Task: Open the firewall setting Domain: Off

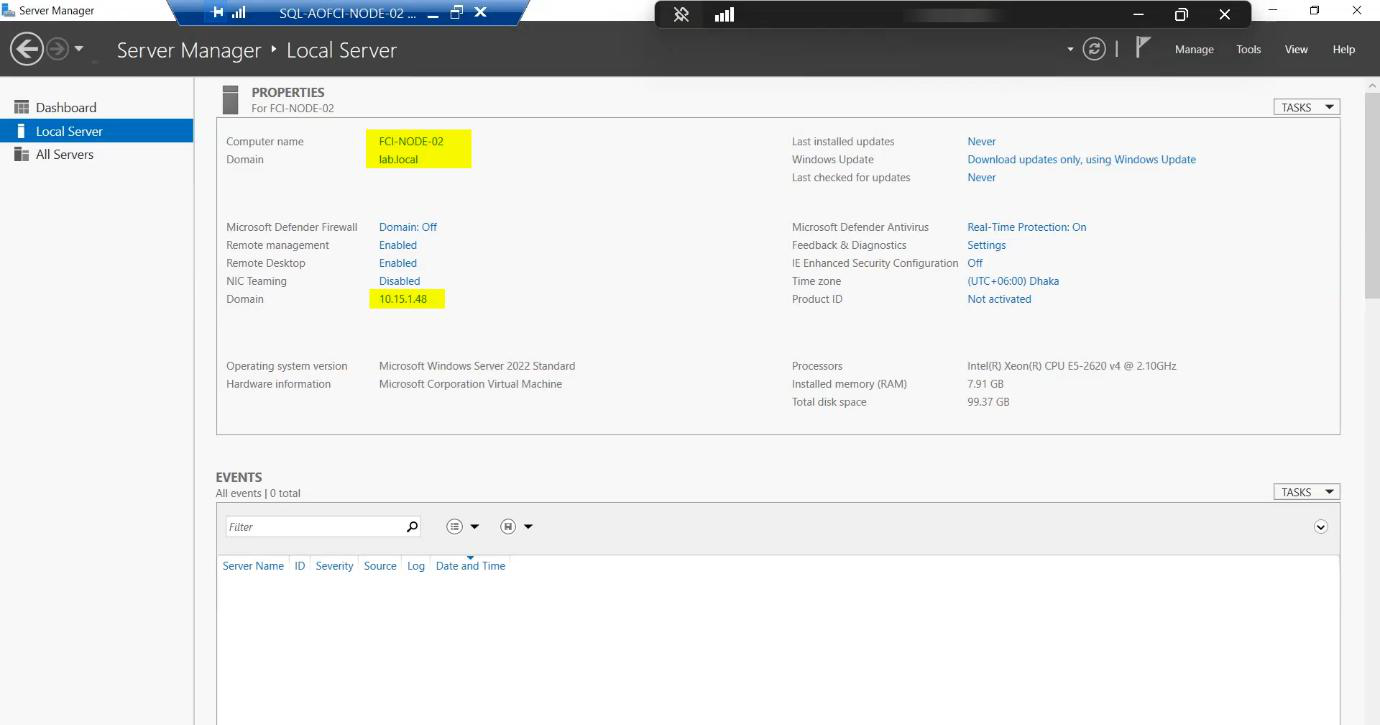Action: [408, 227]
